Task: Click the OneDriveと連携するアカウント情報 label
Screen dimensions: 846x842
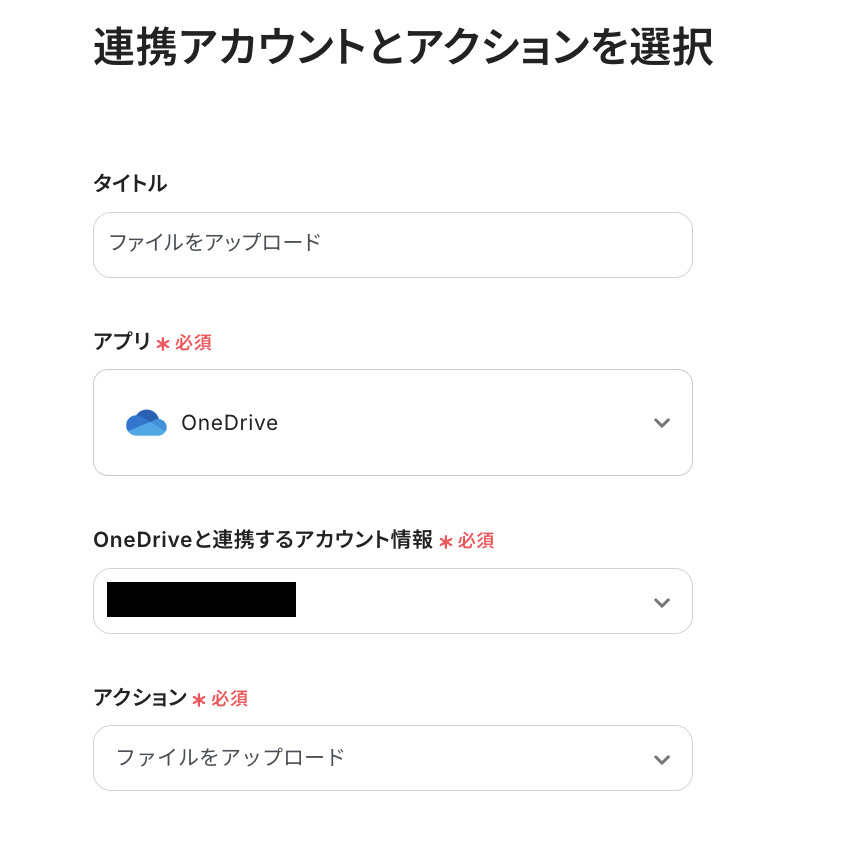Action: pyautogui.click(x=263, y=540)
